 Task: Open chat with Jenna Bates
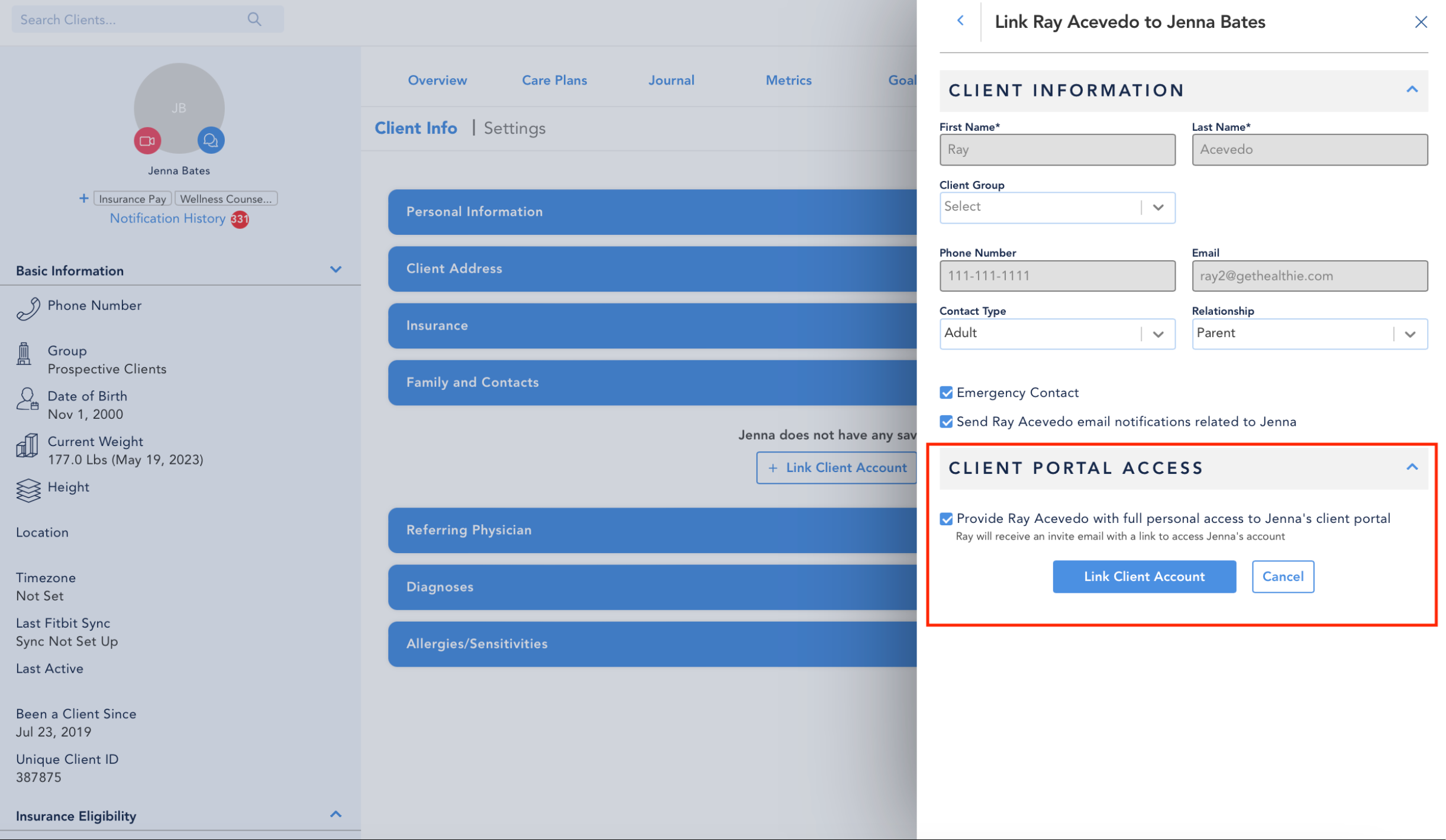(x=211, y=140)
